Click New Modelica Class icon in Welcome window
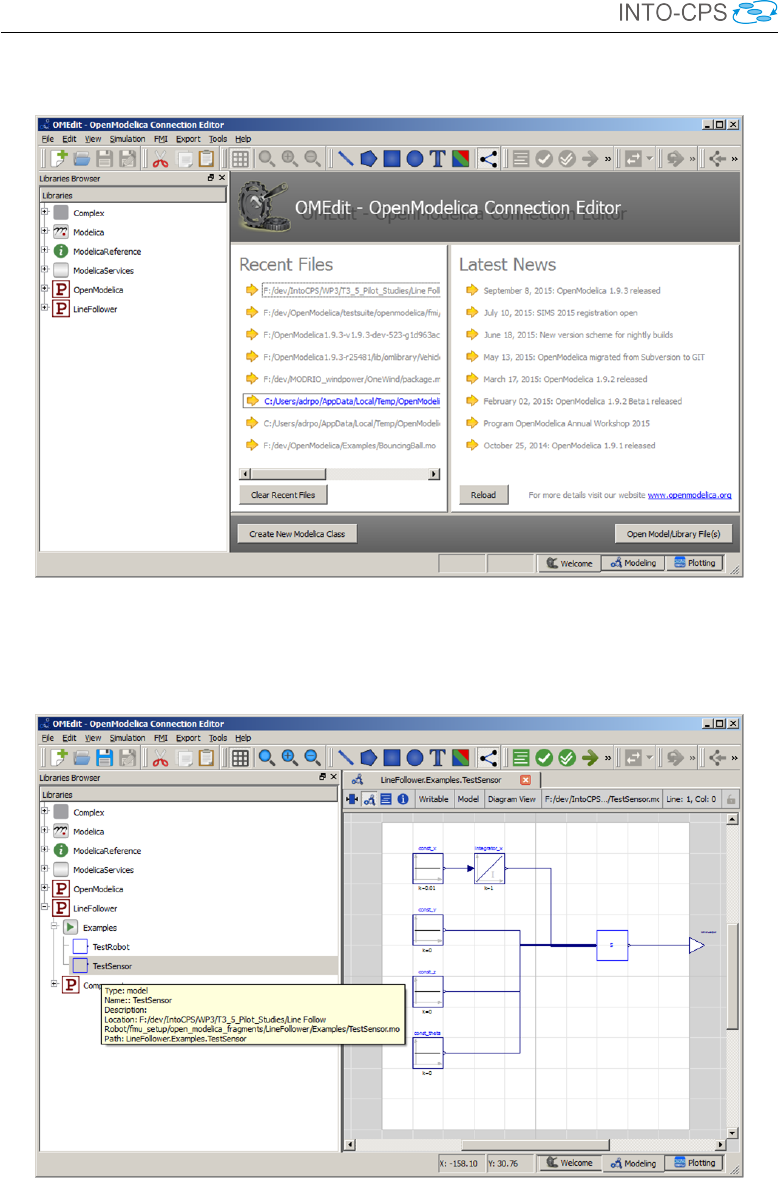 (x=59, y=159)
